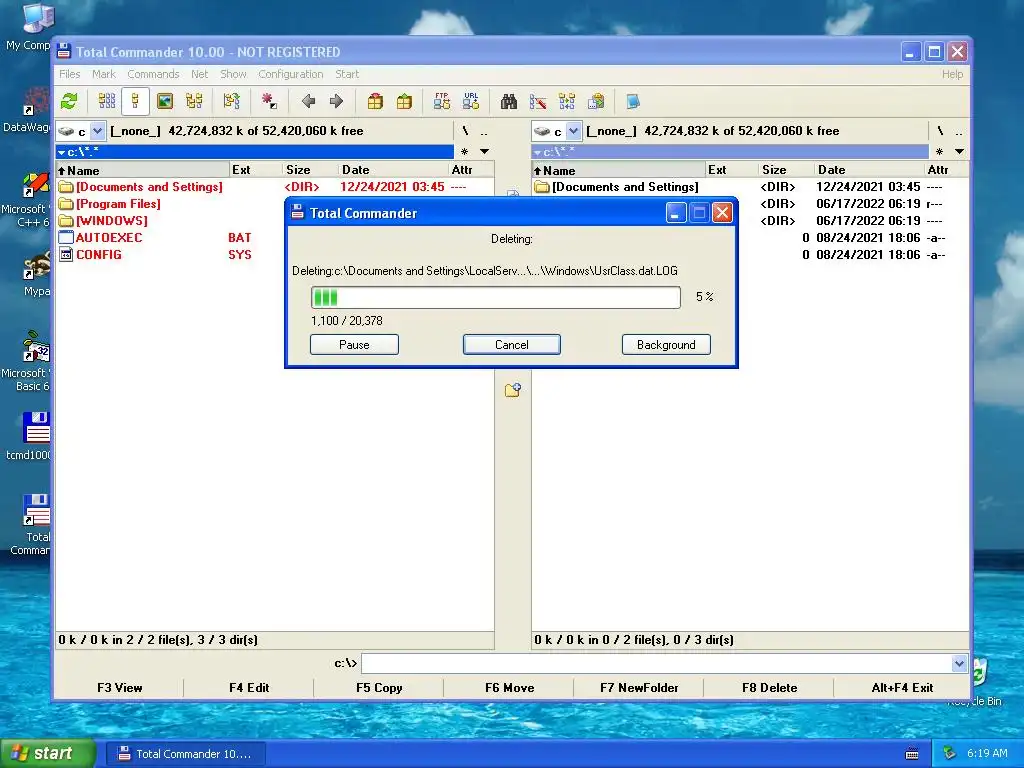
Task: Switch to brief file names view
Action: pyautogui.click(x=106, y=101)
